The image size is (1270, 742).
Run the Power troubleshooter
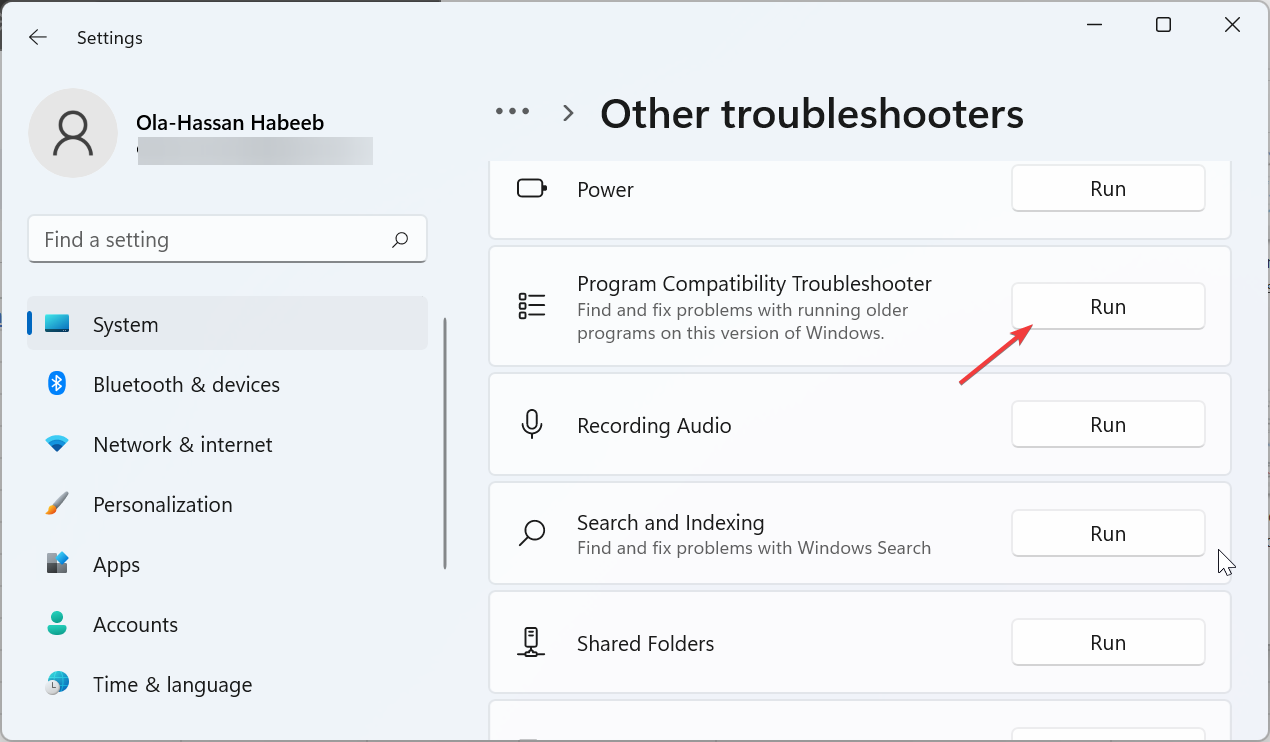click(1108, 189)
